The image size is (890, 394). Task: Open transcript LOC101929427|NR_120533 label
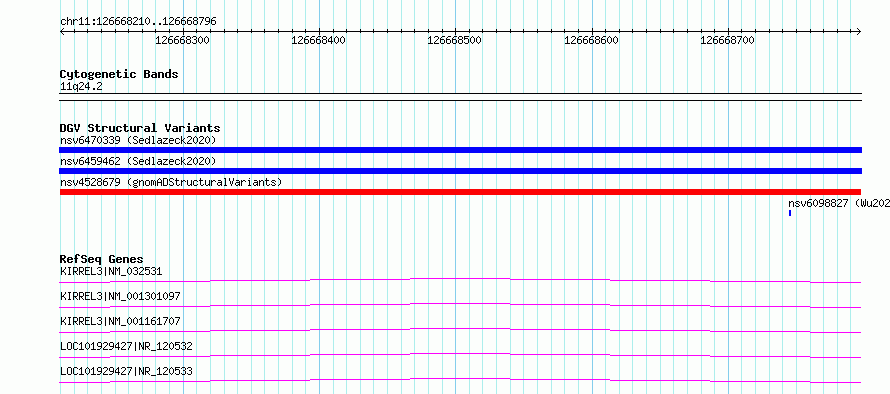126,371
